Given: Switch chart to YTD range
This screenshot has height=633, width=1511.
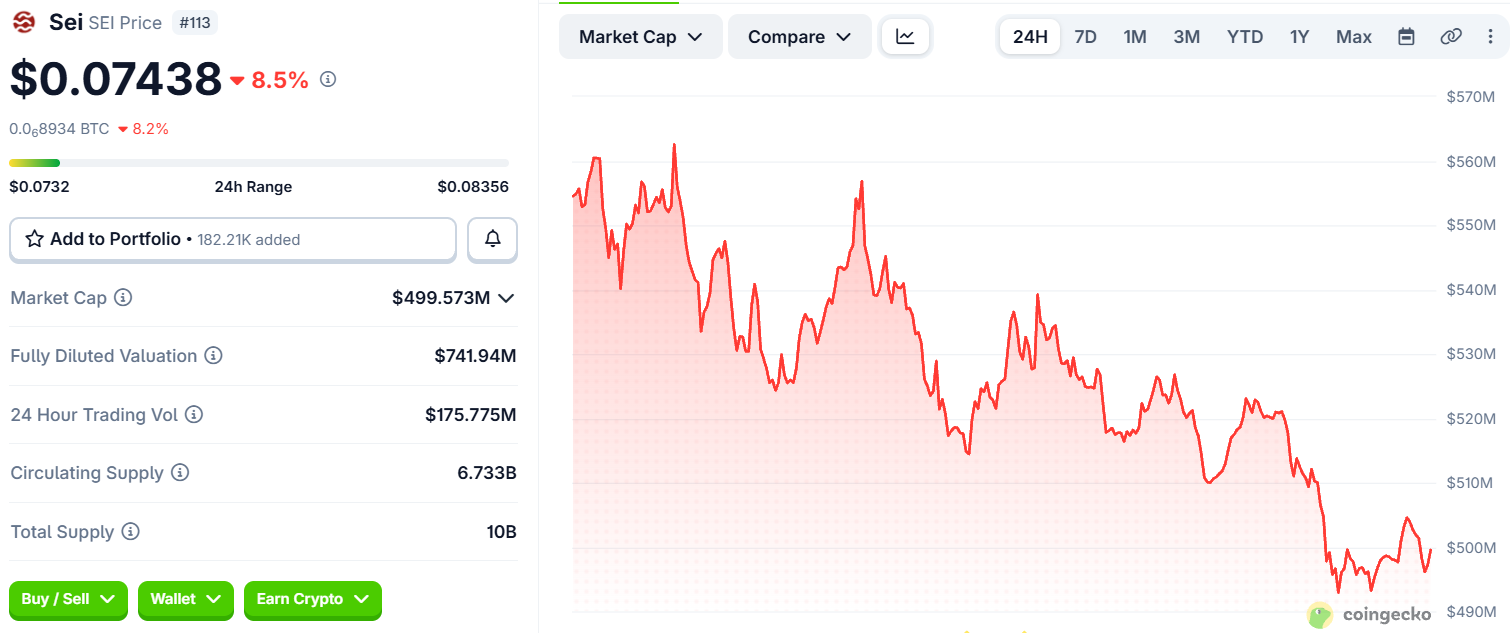Looking at the screenshot, I should pos(1245,37).
